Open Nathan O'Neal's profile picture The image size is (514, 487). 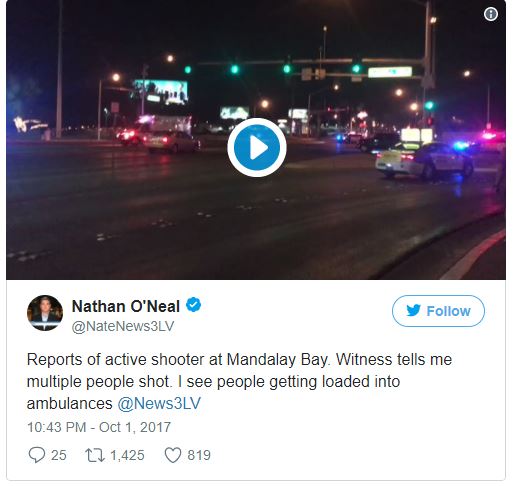tap(45, 313)
